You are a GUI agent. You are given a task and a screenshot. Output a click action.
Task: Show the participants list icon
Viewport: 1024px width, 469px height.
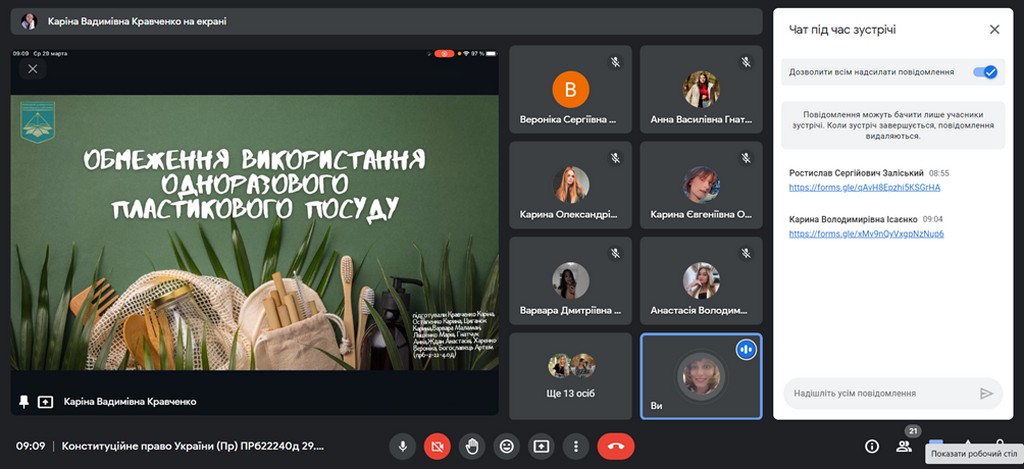click(x=905, y=446)
